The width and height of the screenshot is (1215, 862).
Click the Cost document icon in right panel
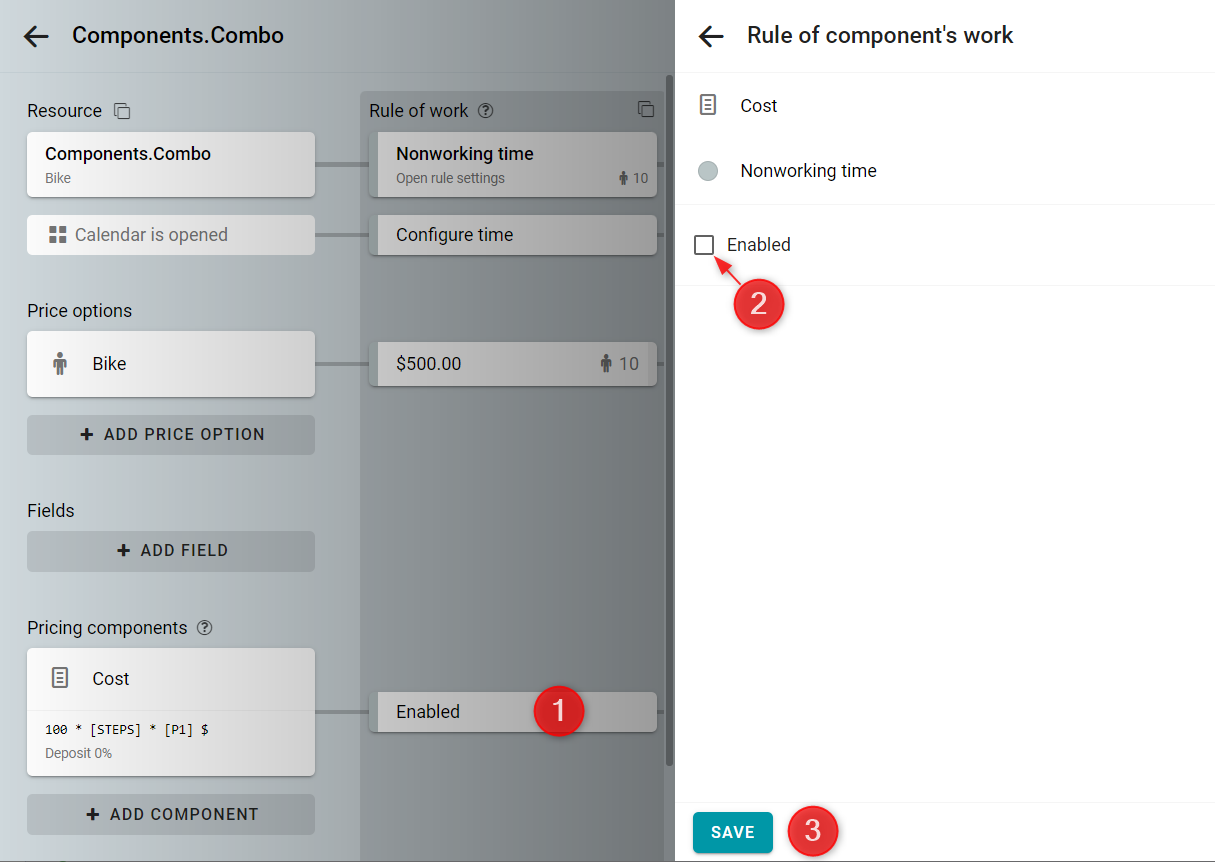(x=708, y=105)
